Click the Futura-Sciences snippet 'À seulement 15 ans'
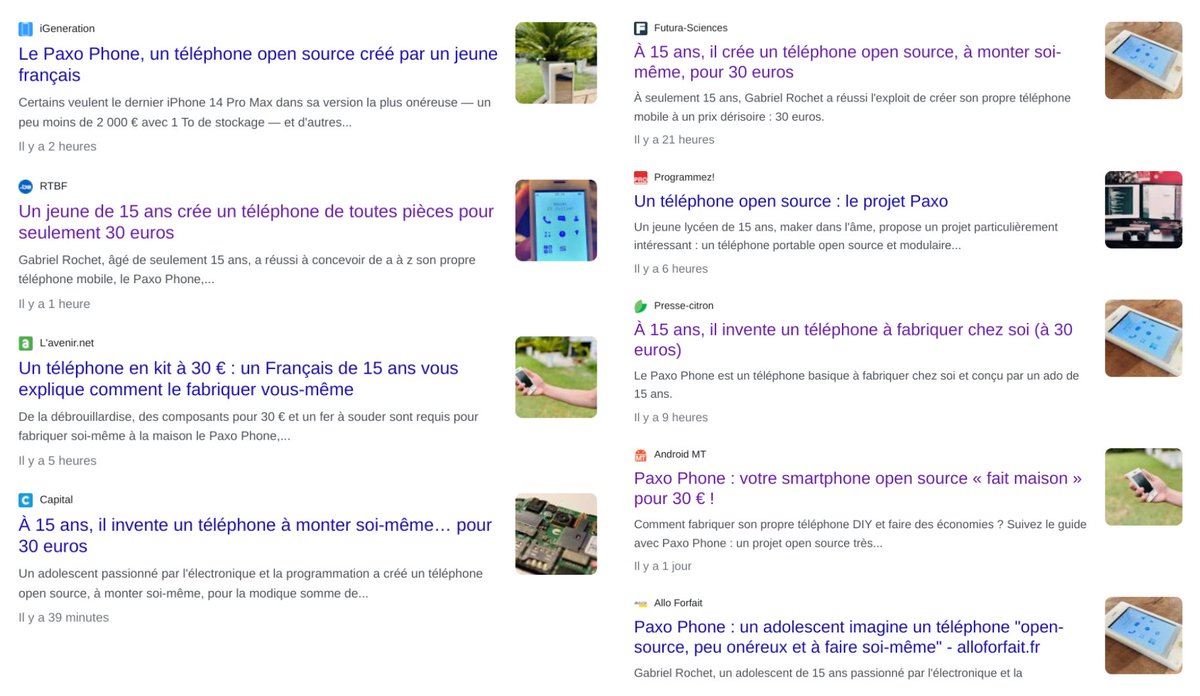This screenshot has height=696, width=1200. click(852, 108)
